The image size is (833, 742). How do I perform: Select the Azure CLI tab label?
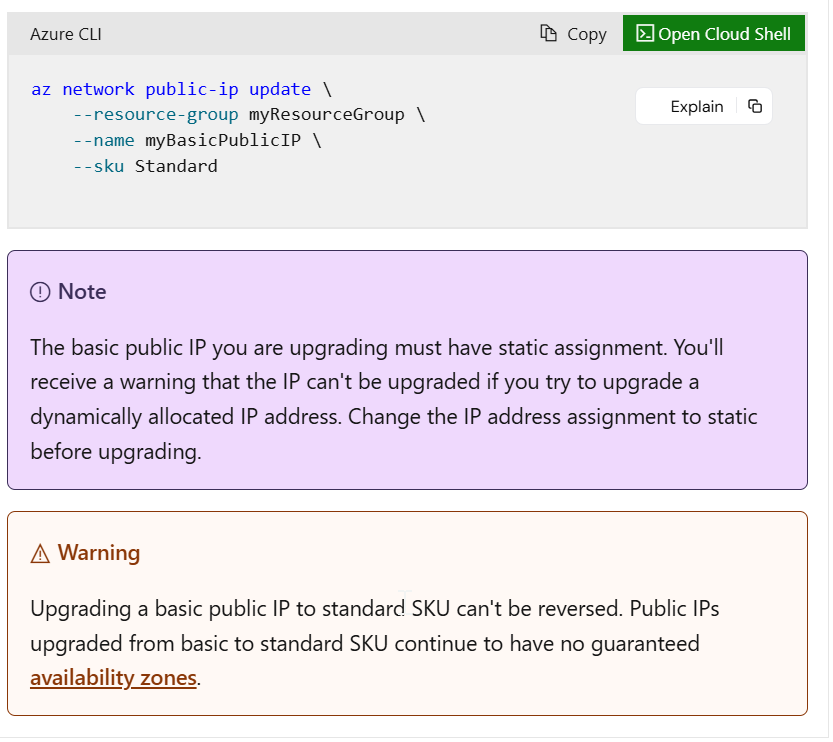[66, 33]
